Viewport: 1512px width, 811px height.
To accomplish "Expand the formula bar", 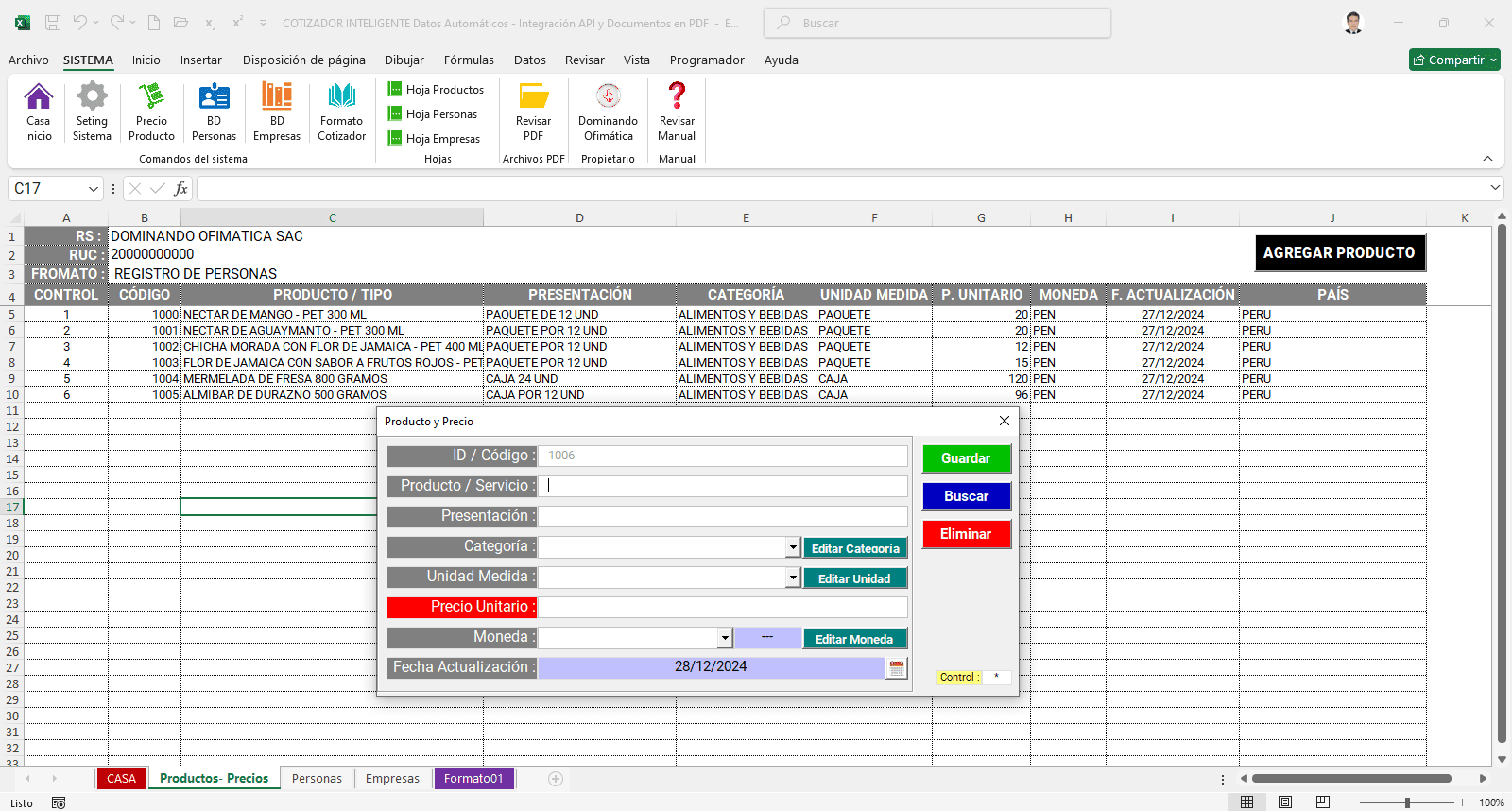I will [x=1495, y=188].
